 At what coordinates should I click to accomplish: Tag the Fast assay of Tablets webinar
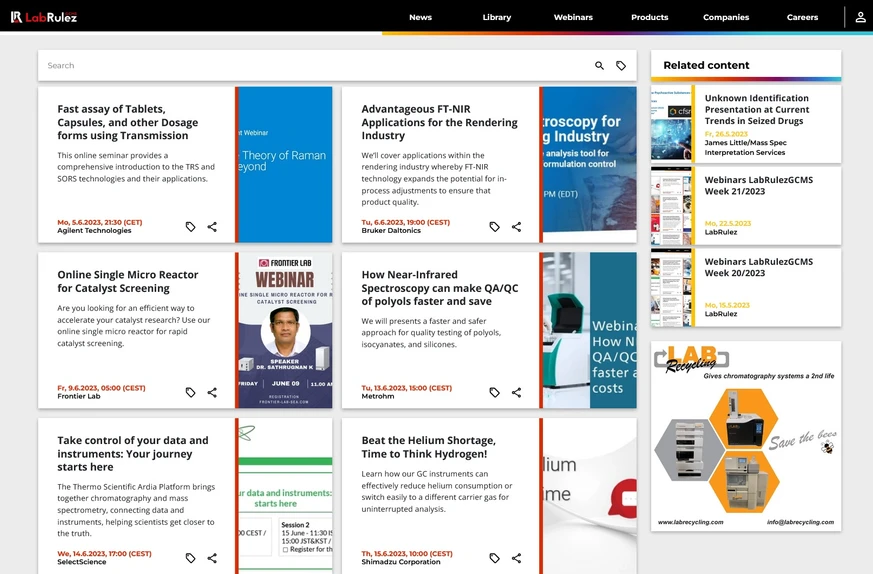click(190, 227)
